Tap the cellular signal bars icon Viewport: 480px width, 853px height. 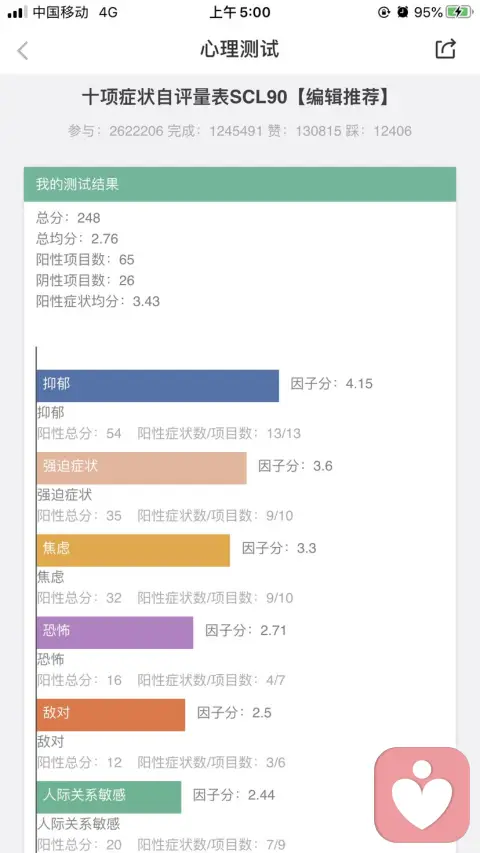point(18,13)
